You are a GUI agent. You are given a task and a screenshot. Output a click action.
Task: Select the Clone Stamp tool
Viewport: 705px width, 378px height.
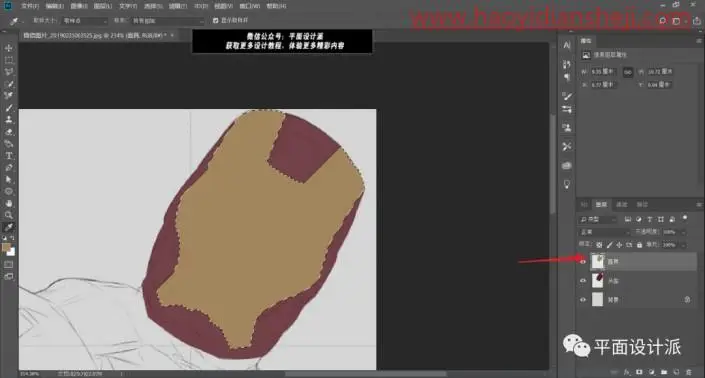point(9,120)
